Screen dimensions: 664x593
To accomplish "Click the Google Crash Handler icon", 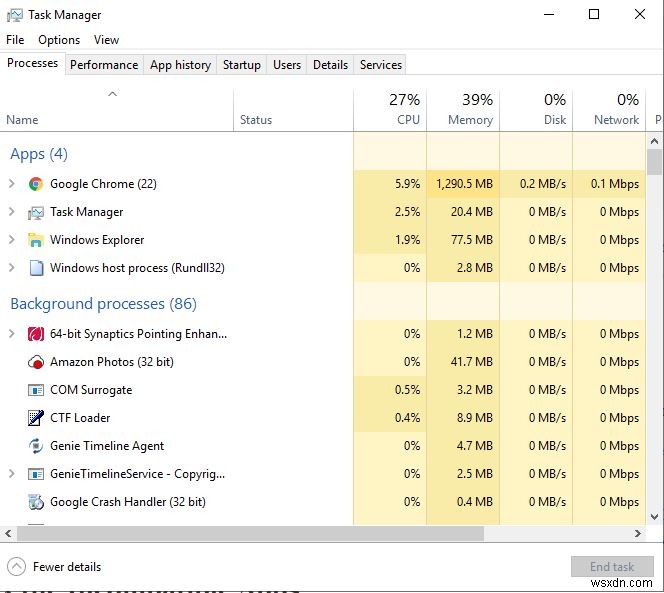I will [36, 502].
